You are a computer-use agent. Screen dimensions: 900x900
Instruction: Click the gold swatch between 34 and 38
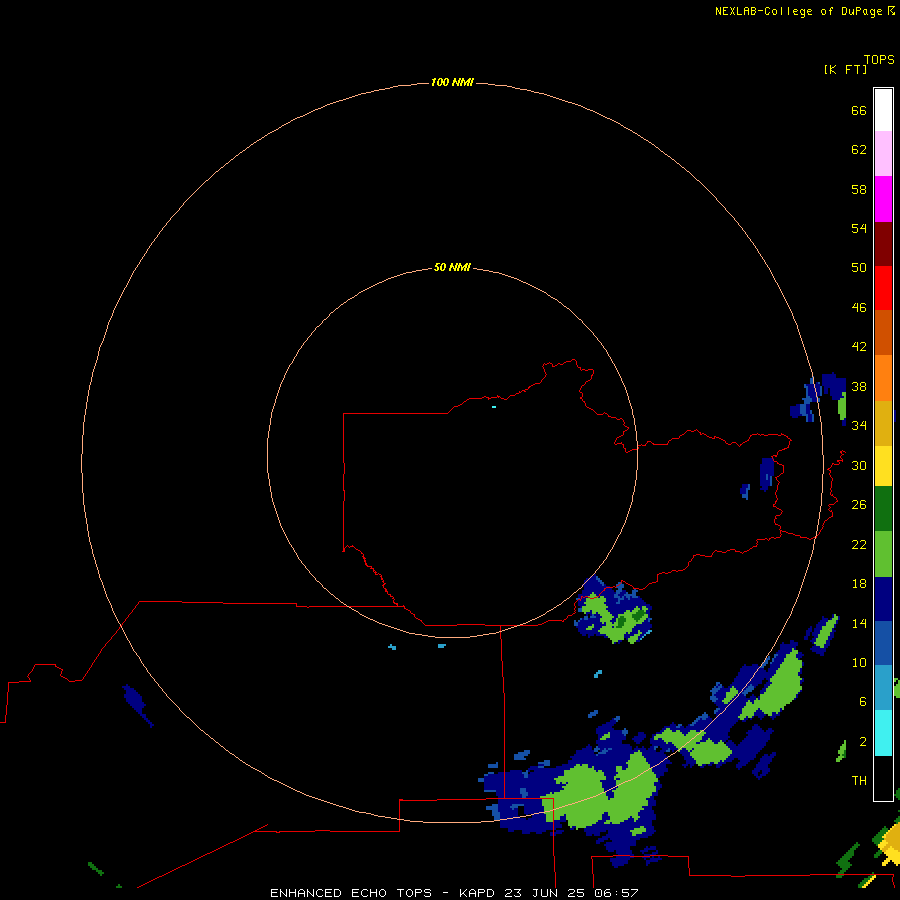pos(883,423)
